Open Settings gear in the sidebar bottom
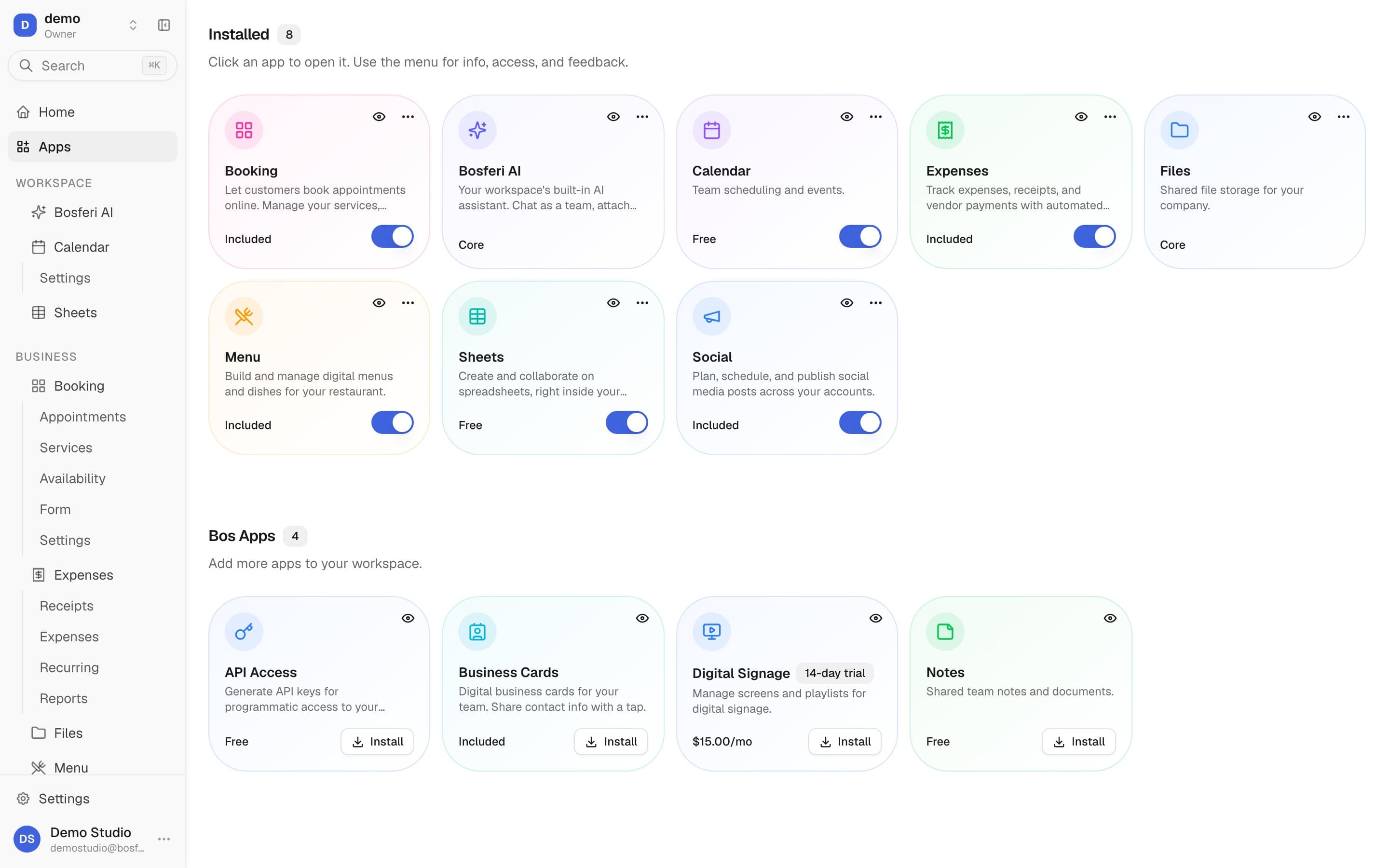The image size is (1389, 868). 93,799
